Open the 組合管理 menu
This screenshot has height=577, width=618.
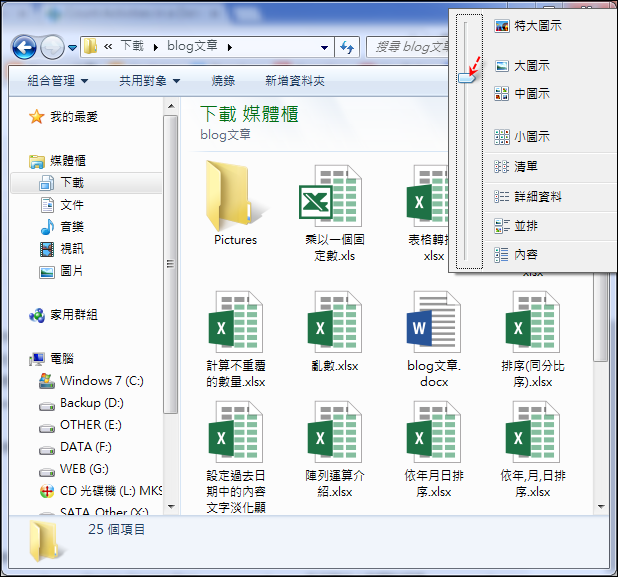(58, 81)
